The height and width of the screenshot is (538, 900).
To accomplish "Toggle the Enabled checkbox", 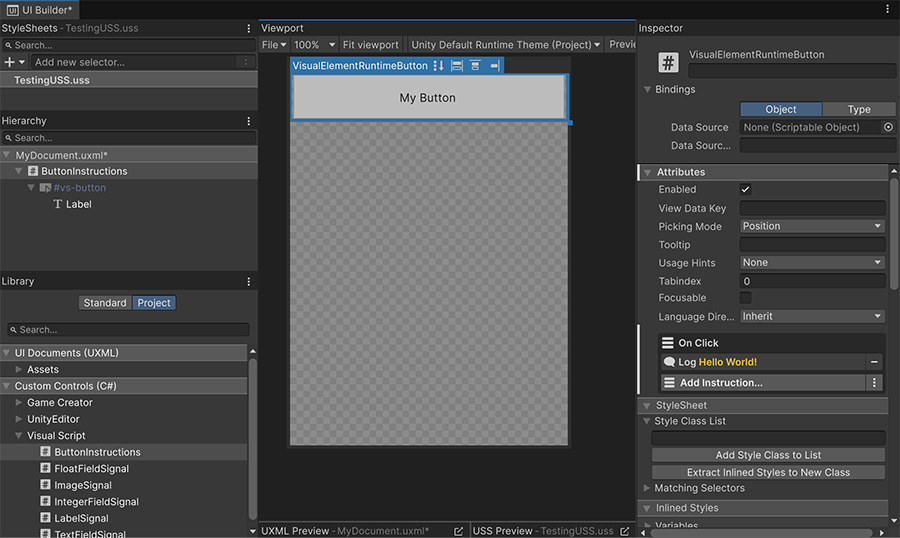I will [745, 189].
